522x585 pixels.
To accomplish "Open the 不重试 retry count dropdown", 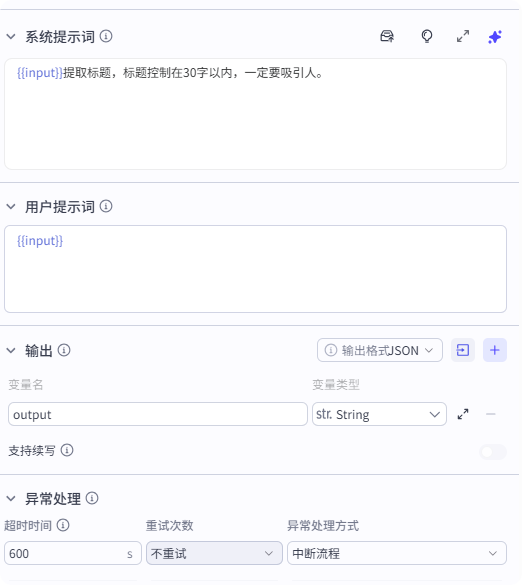I will (214, 553).
